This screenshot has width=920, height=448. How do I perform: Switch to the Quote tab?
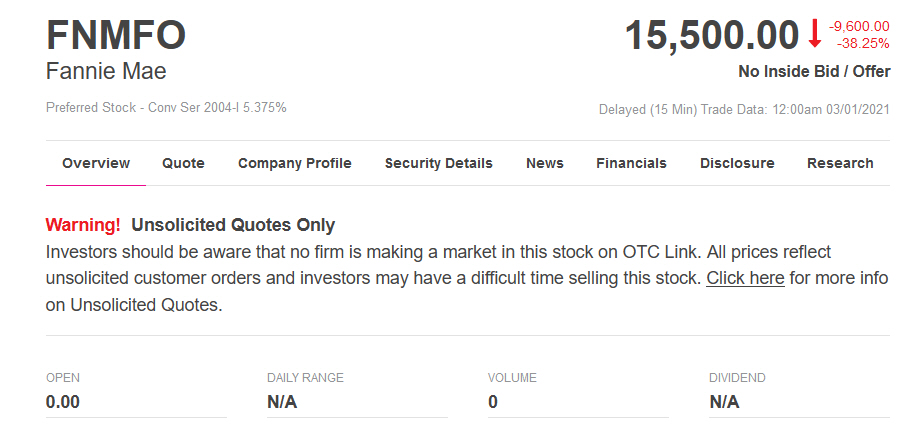(x=183, y=163)
